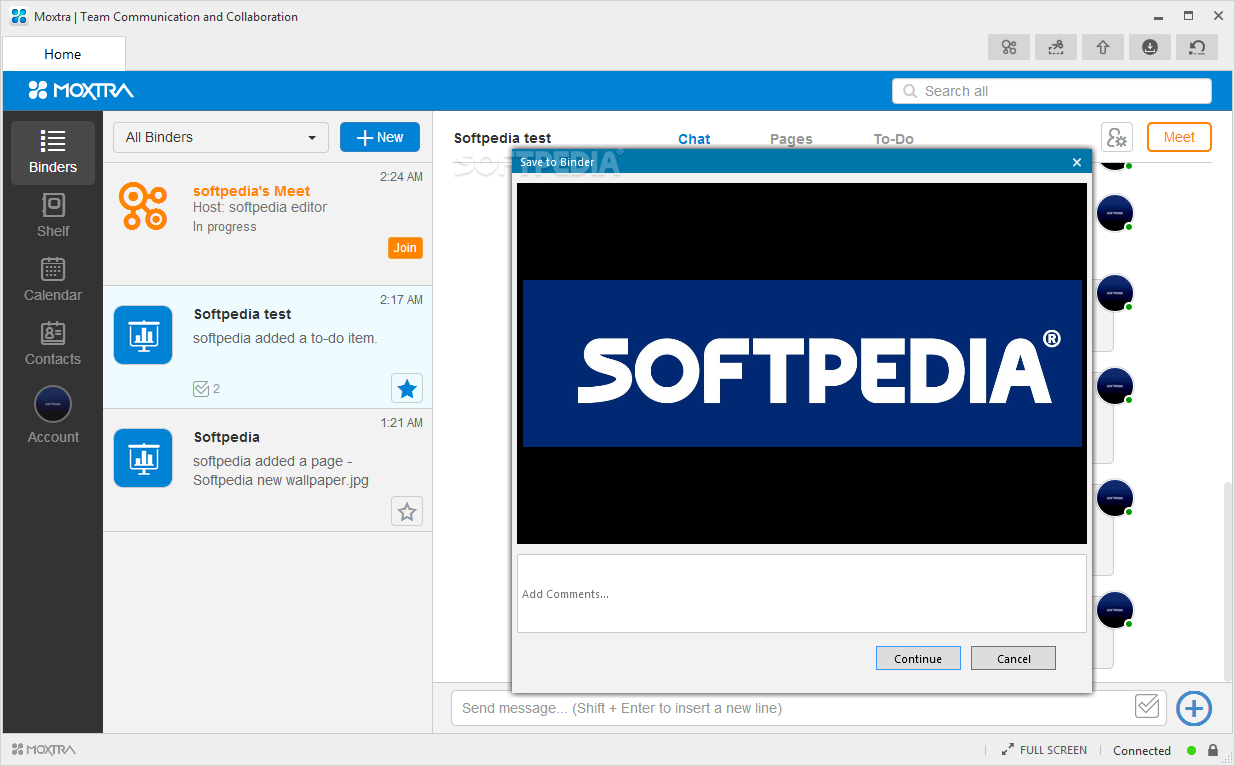Viewport: 1235px width, 766px height.
Task: Click the chat vertical scrollbar
Action: 1228,580
